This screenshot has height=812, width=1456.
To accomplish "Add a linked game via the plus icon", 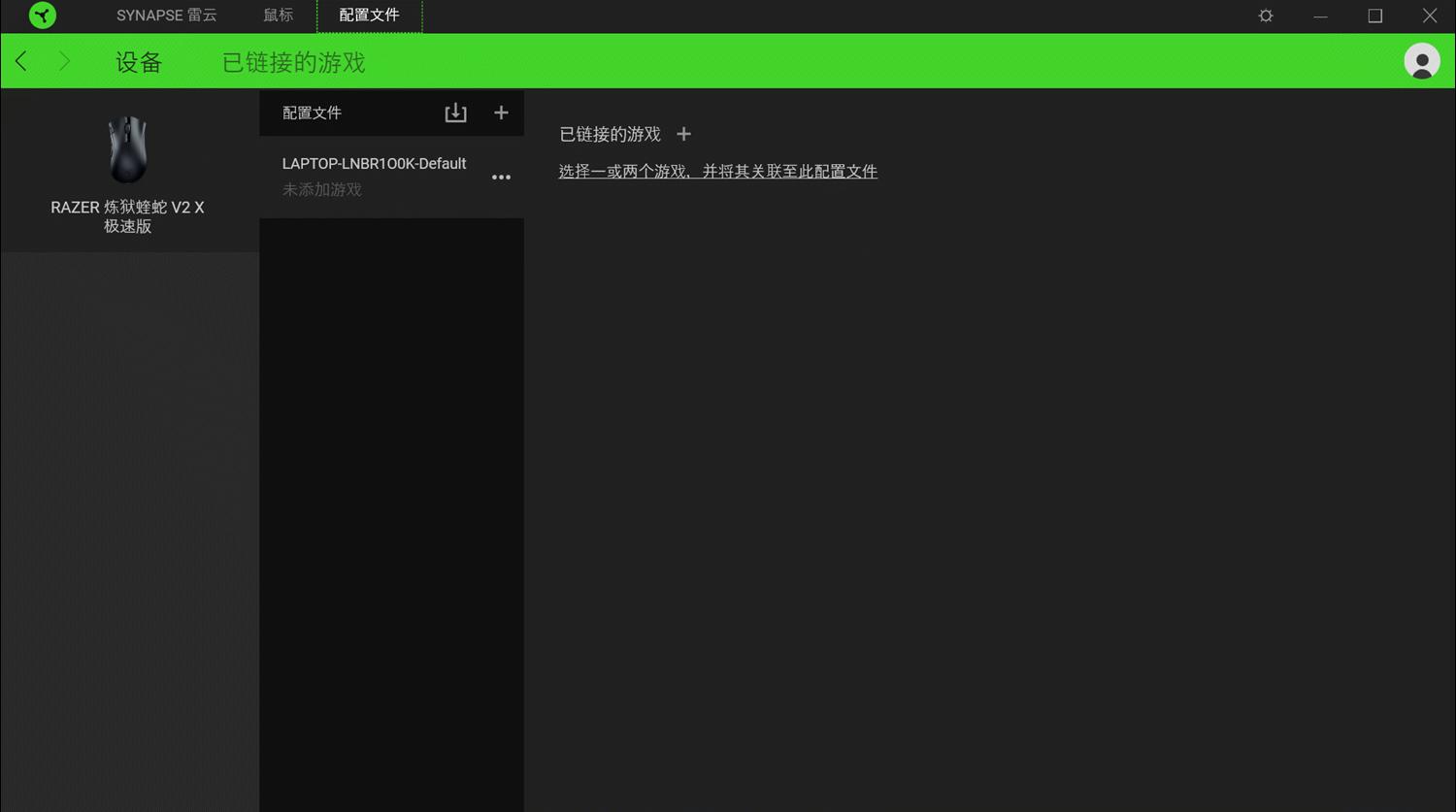I will click(x=684, y=134).
